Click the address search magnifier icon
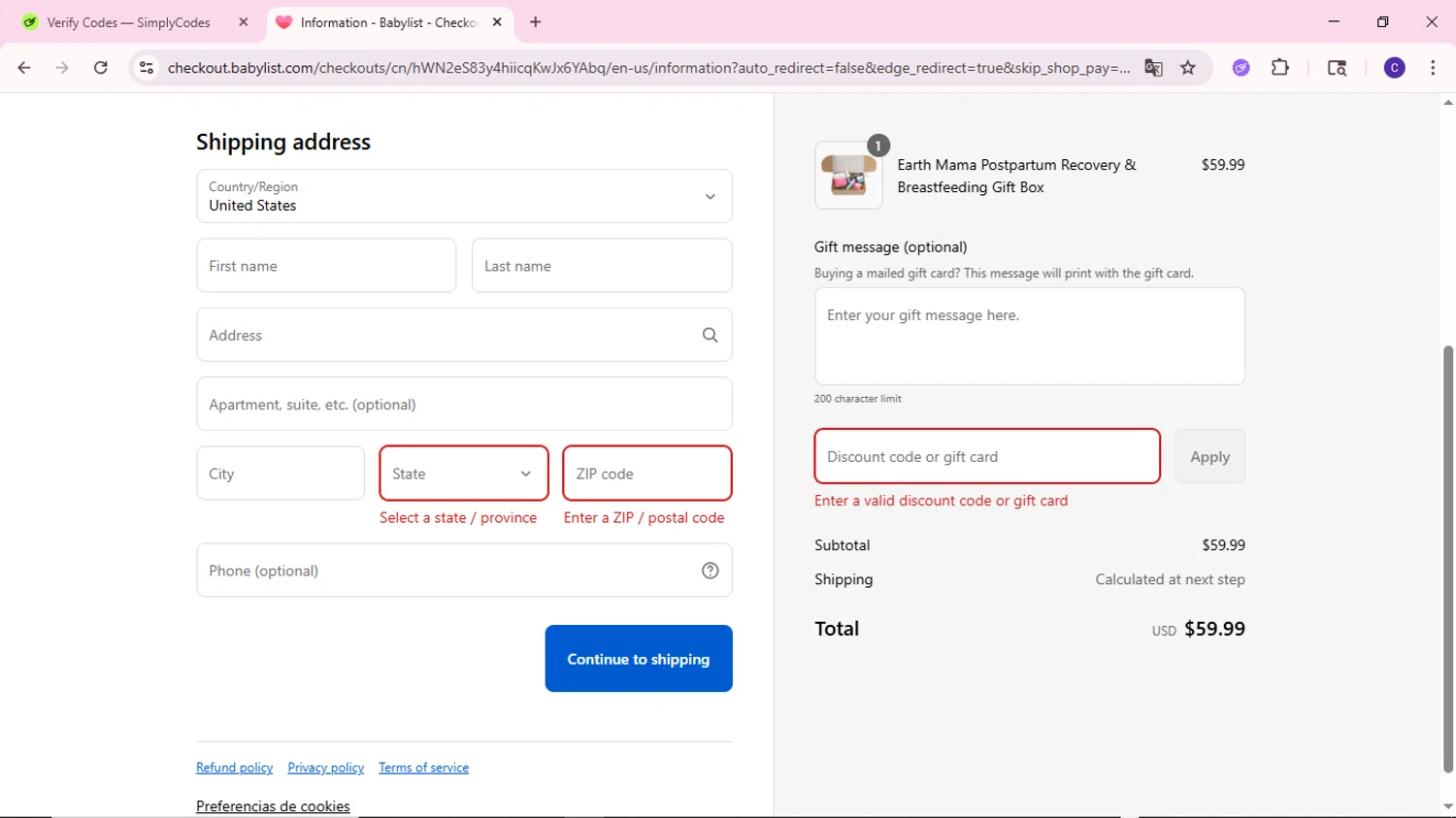 [711, 335]
